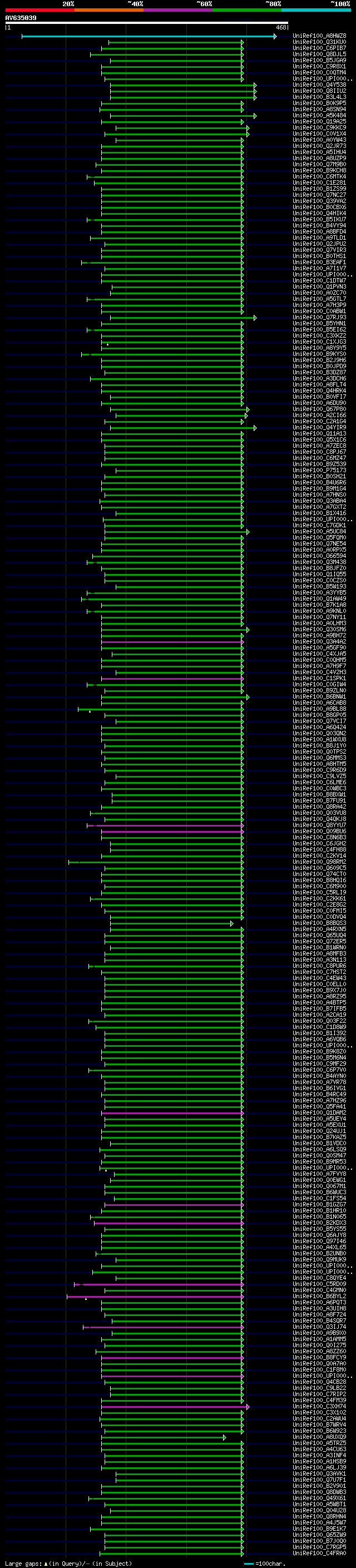The width and height of the screenshot is (356, 1568).
Task: Select the white query bar spanning 1 to 468
Action: (x=147, y=23)
